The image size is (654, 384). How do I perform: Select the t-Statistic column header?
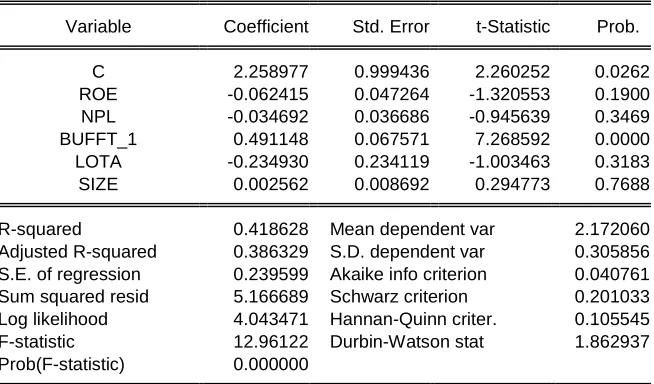coord(513,27)
